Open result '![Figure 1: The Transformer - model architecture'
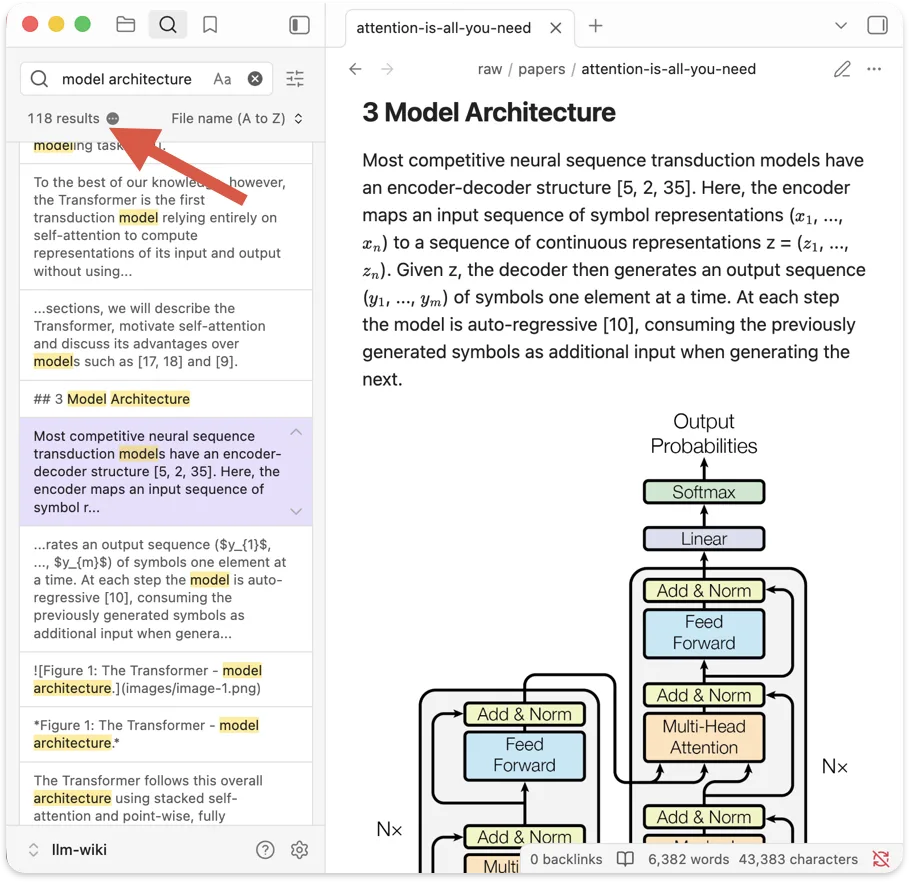The image size is (910, 884). 166,679
